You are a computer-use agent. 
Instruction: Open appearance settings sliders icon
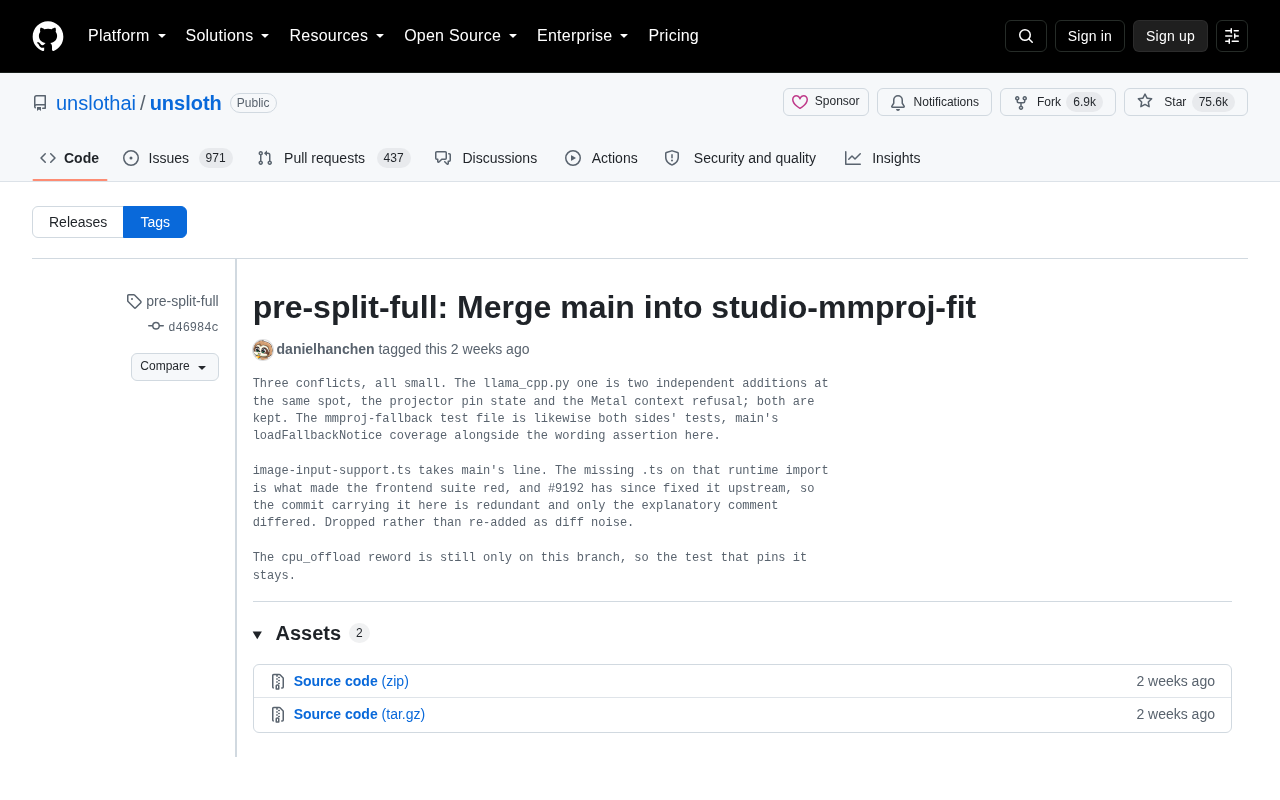pyautogui.click(x=1232, y=36)
